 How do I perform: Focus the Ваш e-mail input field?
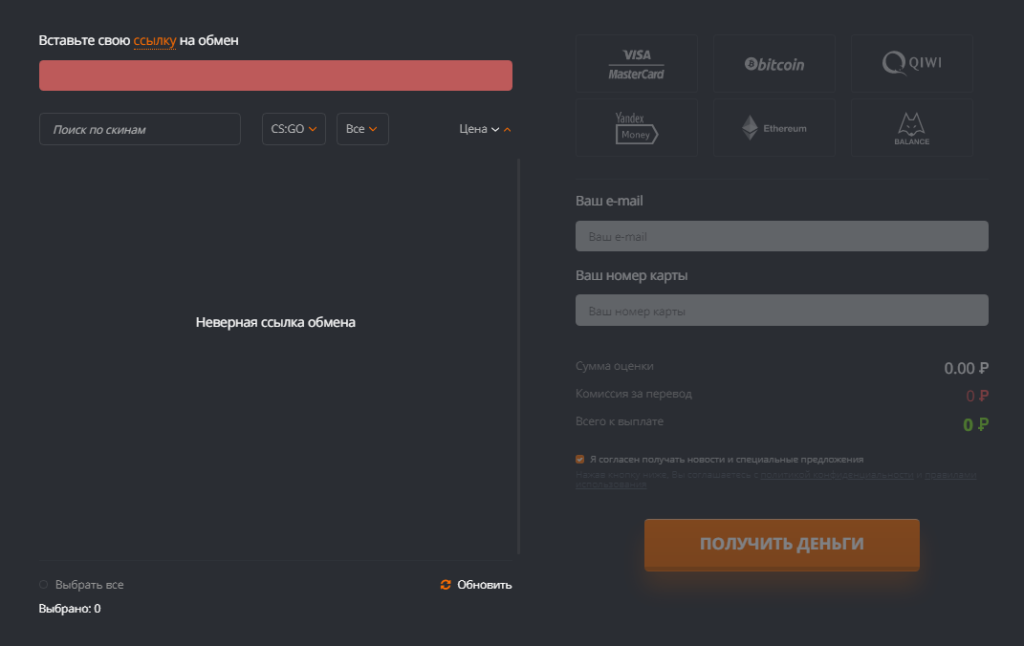click(782, 236)
